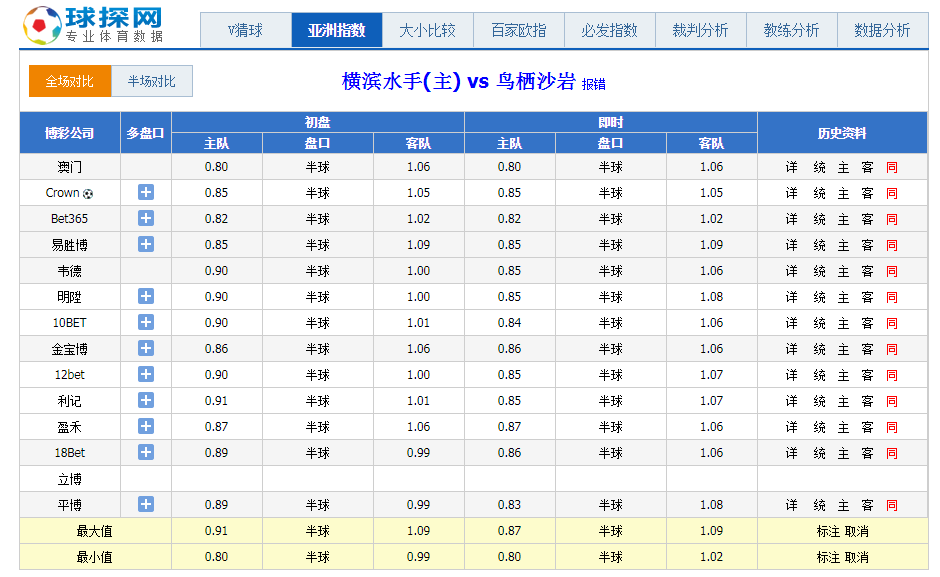
Task: Click 客 link in 易胜博 row
Action: 867,245
